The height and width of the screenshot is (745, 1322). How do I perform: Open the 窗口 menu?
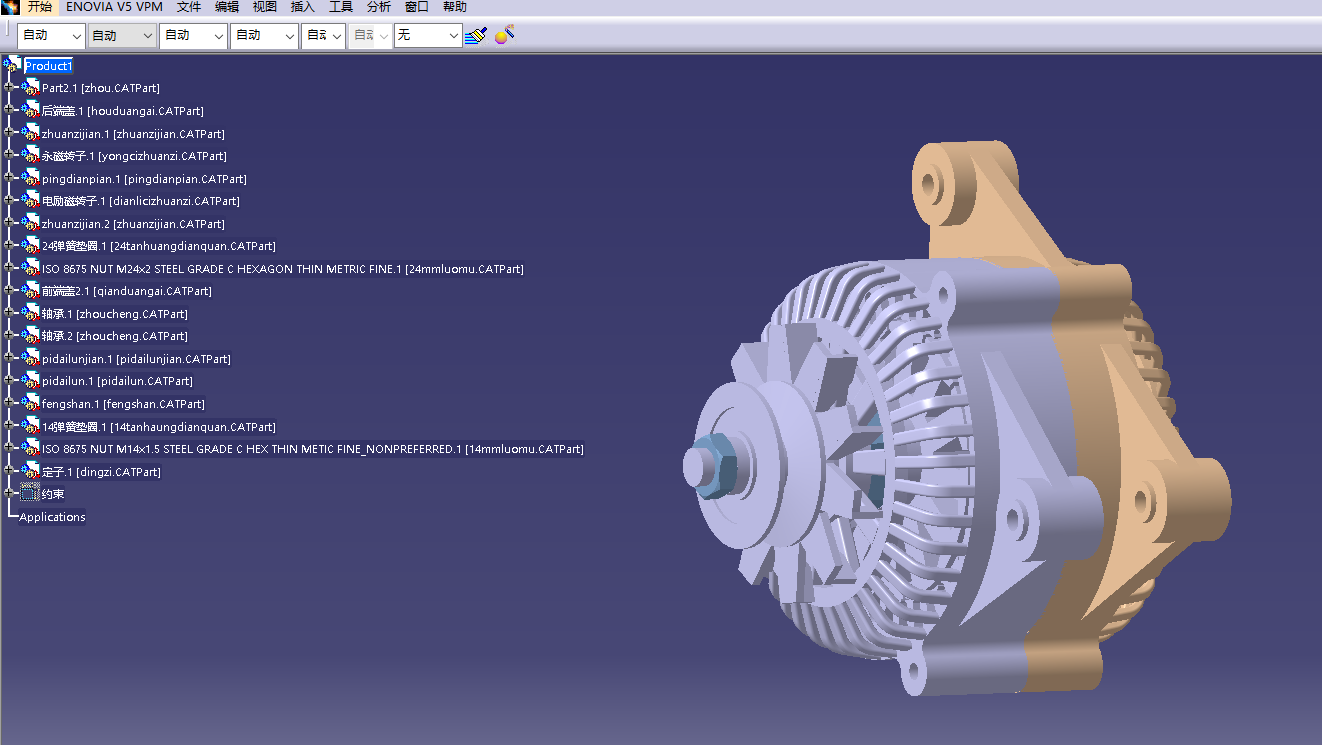(x=417, y=7)
